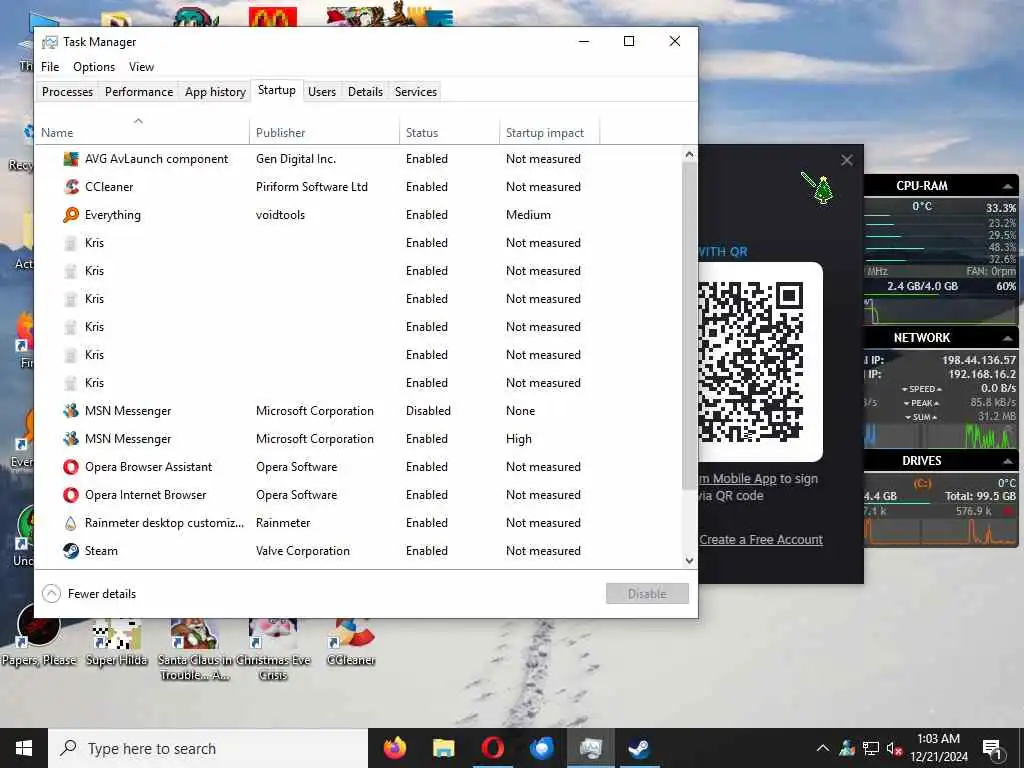The width and height of the screenshot is (1024, 768).
Task: Open the Windows Start menu
Action: (x=24, y=748)
